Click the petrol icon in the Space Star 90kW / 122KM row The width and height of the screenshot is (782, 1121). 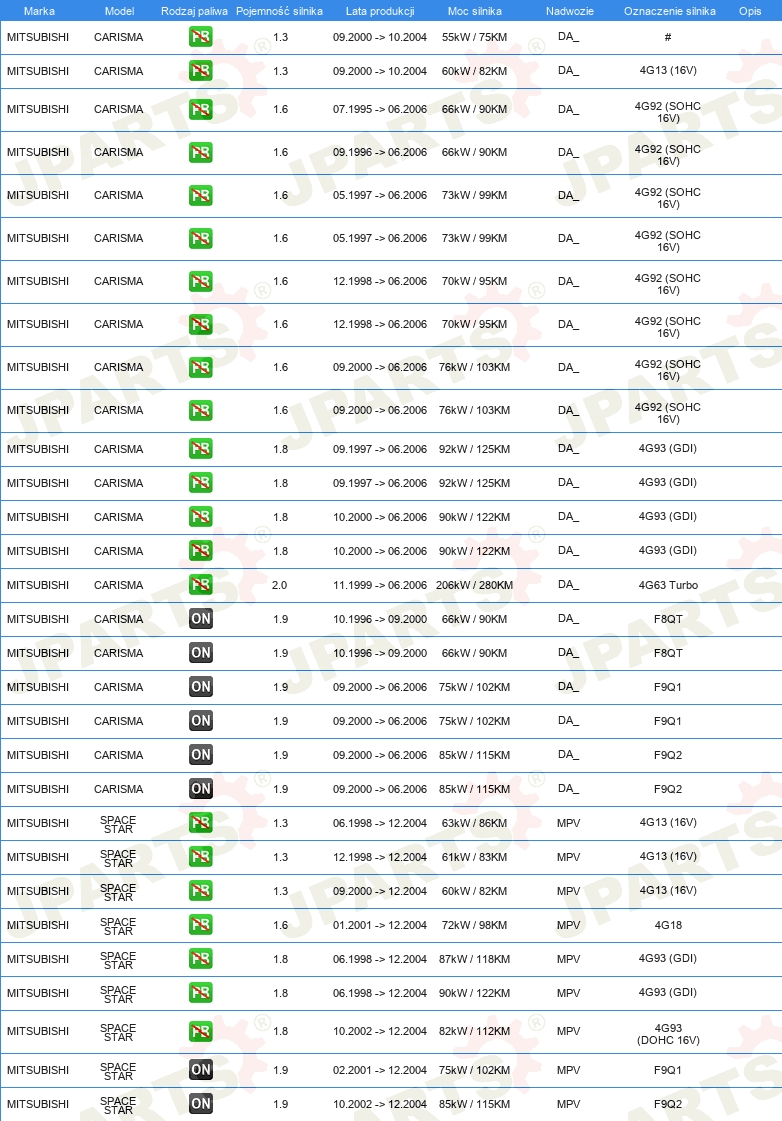point(201,992)
